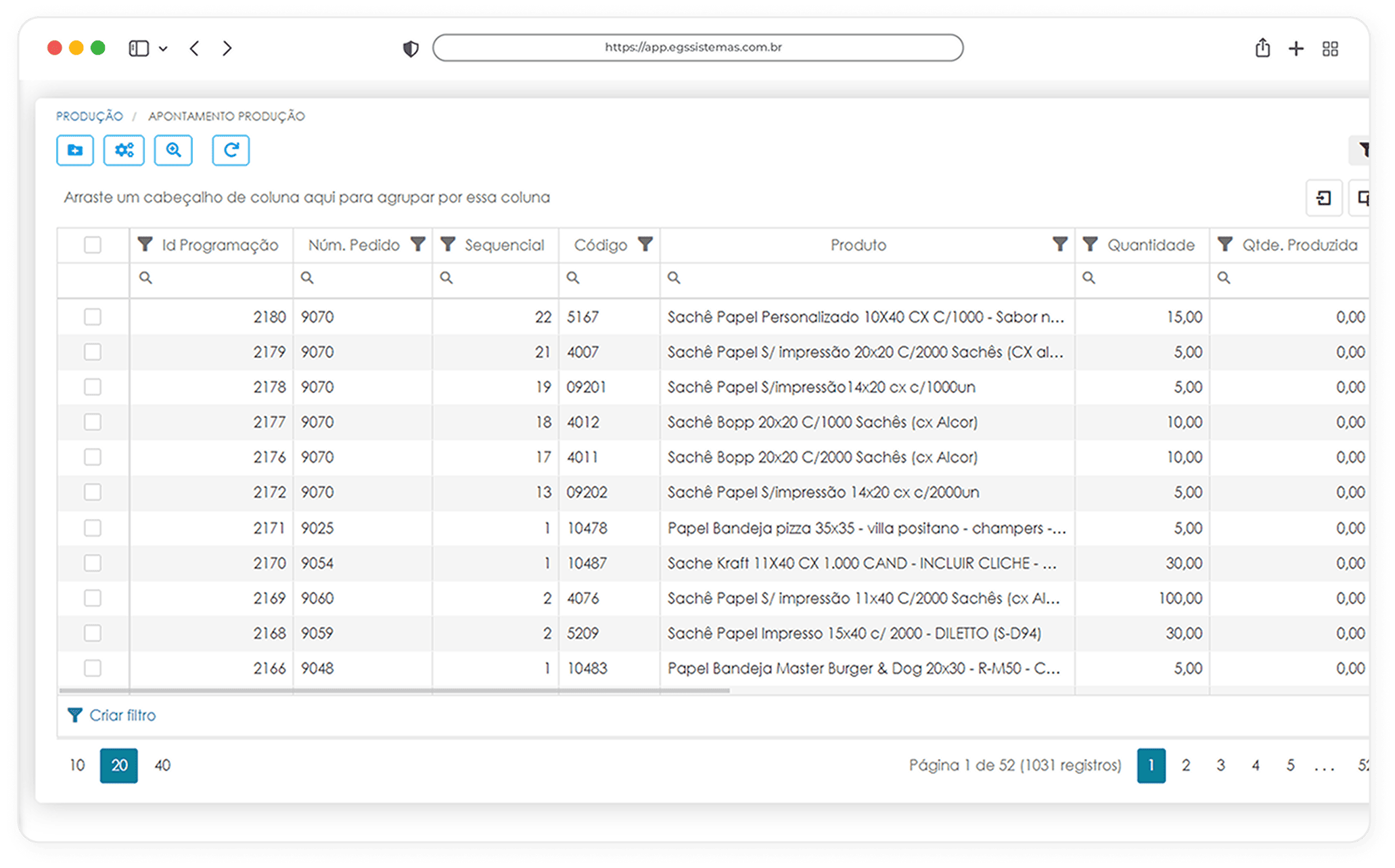
Task: Tick checkbox for row 2170
Action: tap(93, 563)
